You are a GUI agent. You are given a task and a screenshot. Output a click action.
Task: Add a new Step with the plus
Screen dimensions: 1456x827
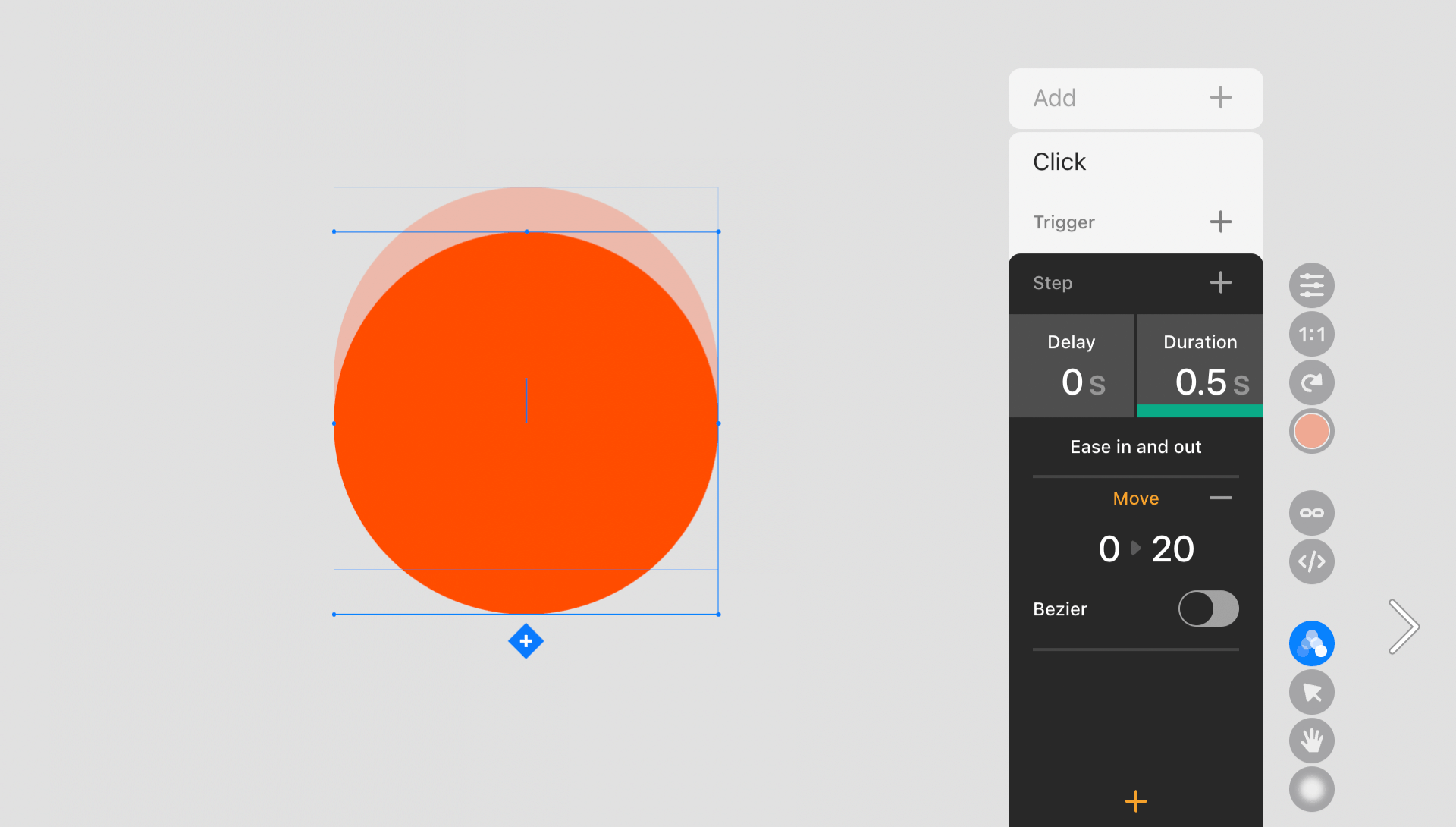pos(1220,282)
